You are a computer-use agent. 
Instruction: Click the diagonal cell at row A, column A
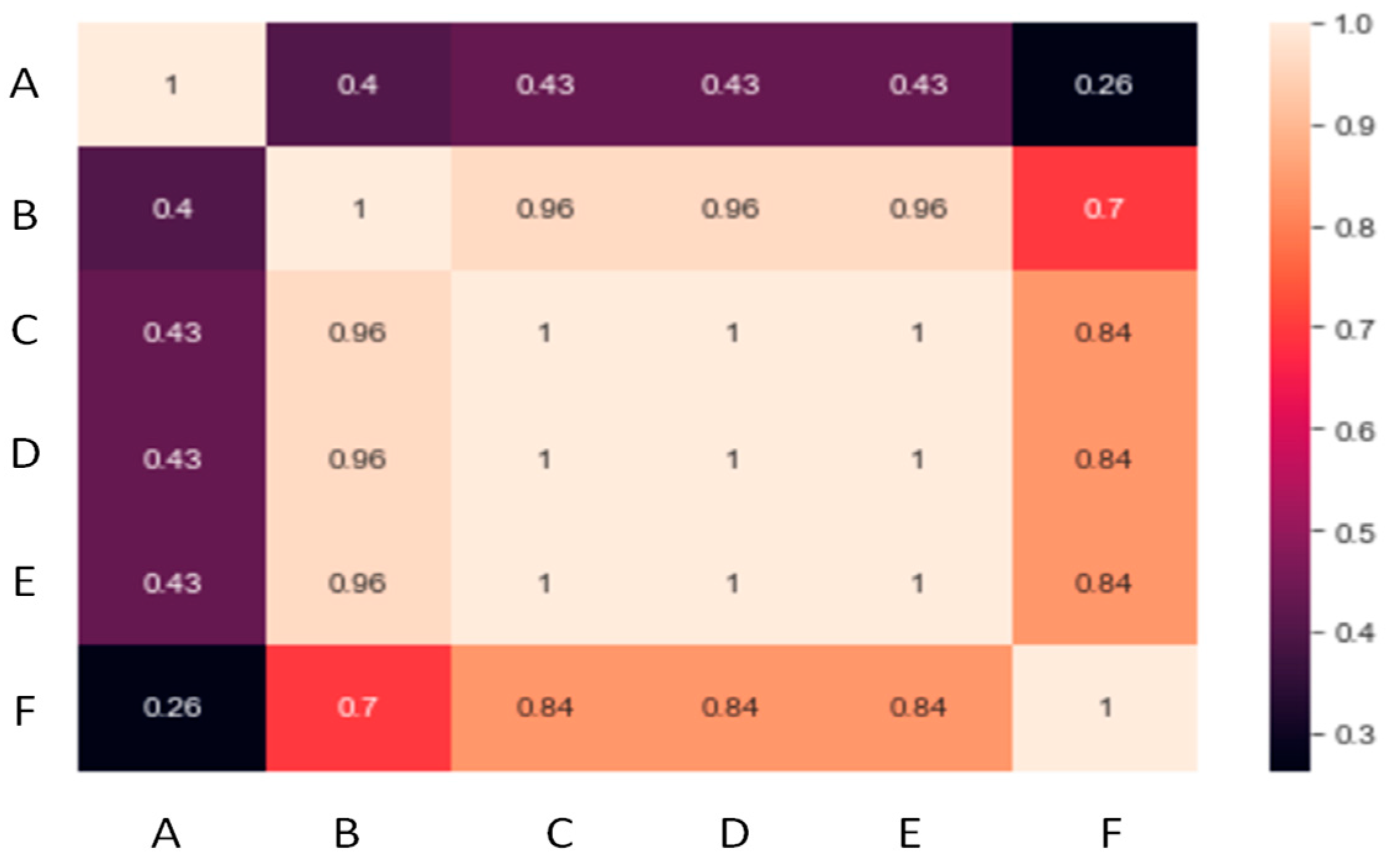click(x=172, y=84)
